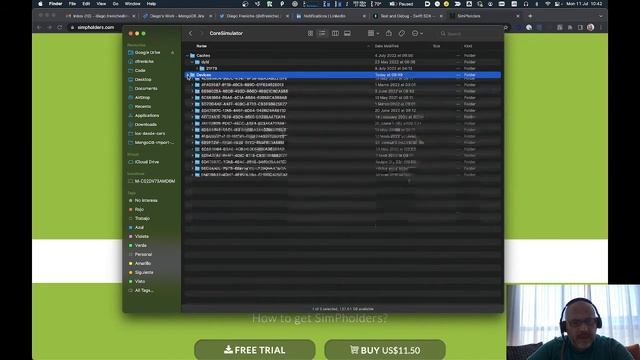Screen dimensions: 640x360
Task: Select the Personal tag in sidebar
Action: pyautogui.click(x=143, y=254)
